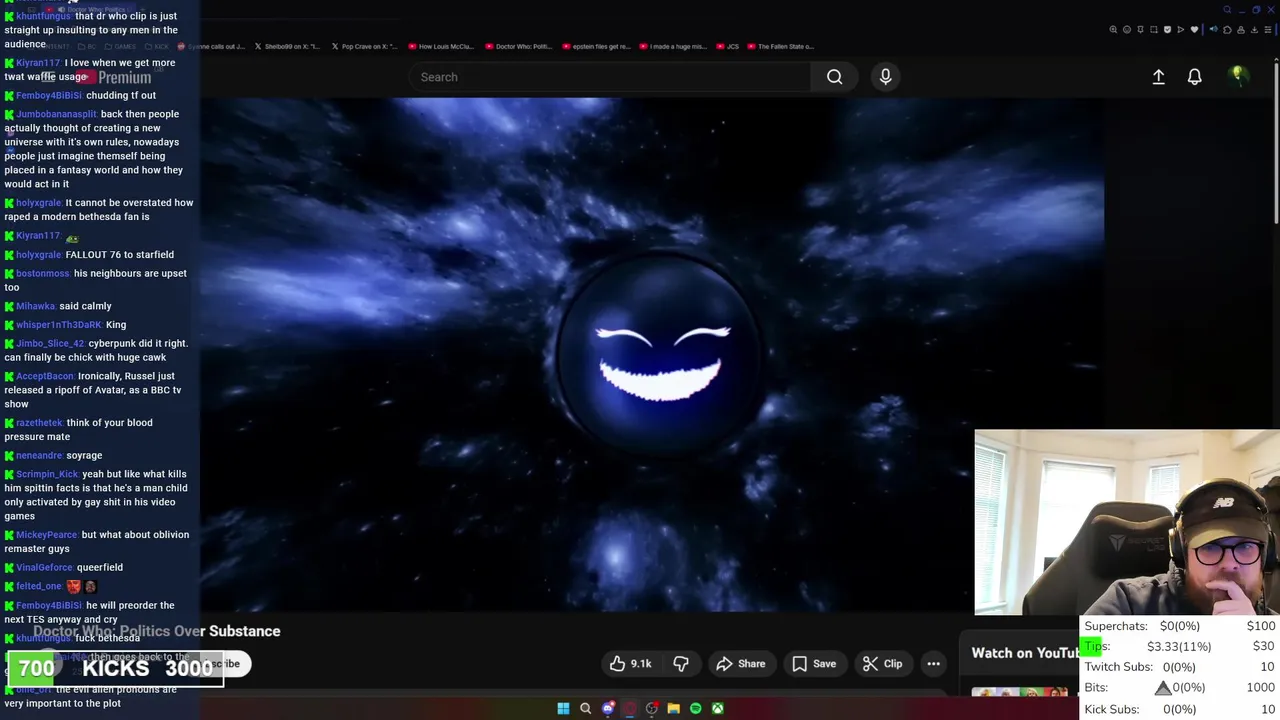Click chat username 'VinalGeforce'
The height and width of the screenshot is (720, 1280).
coord(45,567)
